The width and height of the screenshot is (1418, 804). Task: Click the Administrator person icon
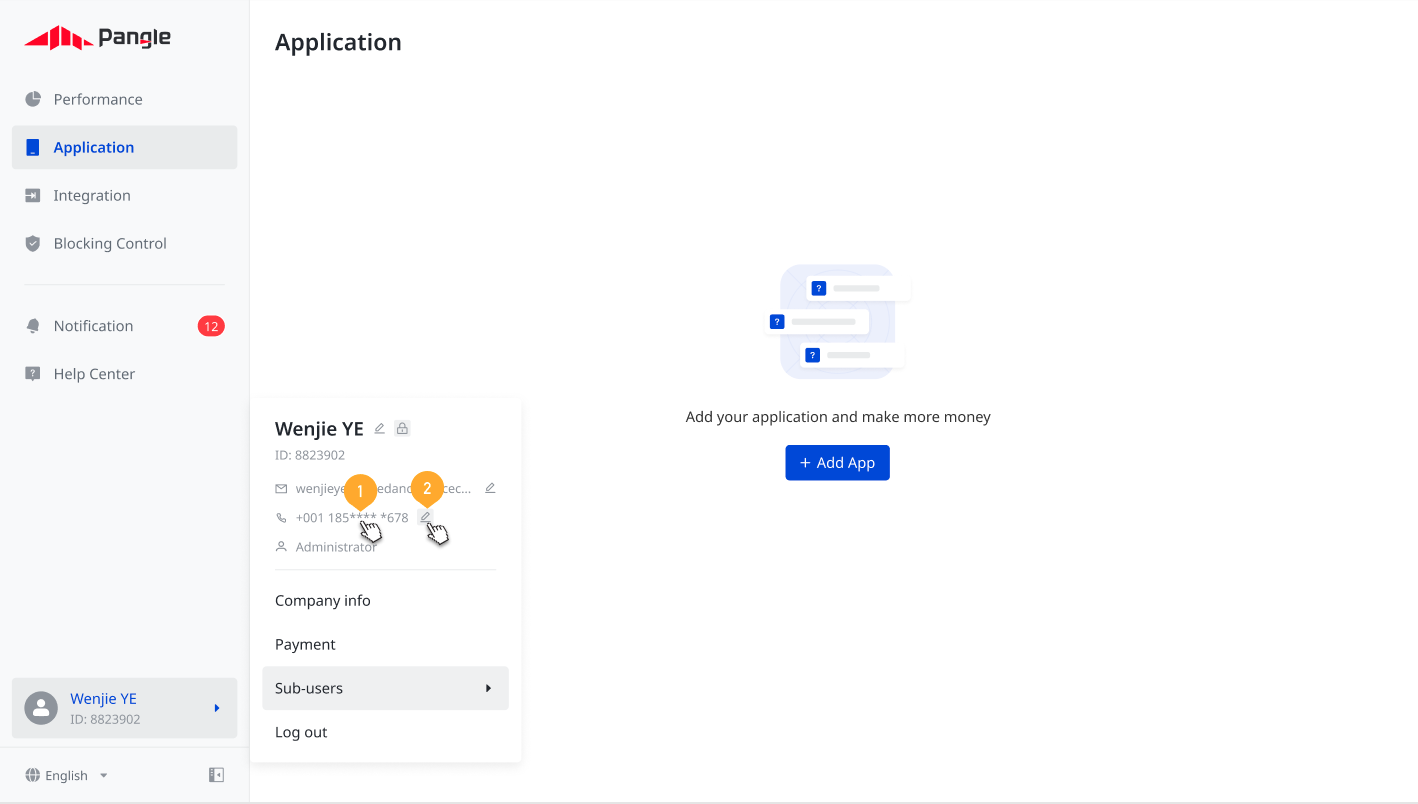[x=281, y=547]
